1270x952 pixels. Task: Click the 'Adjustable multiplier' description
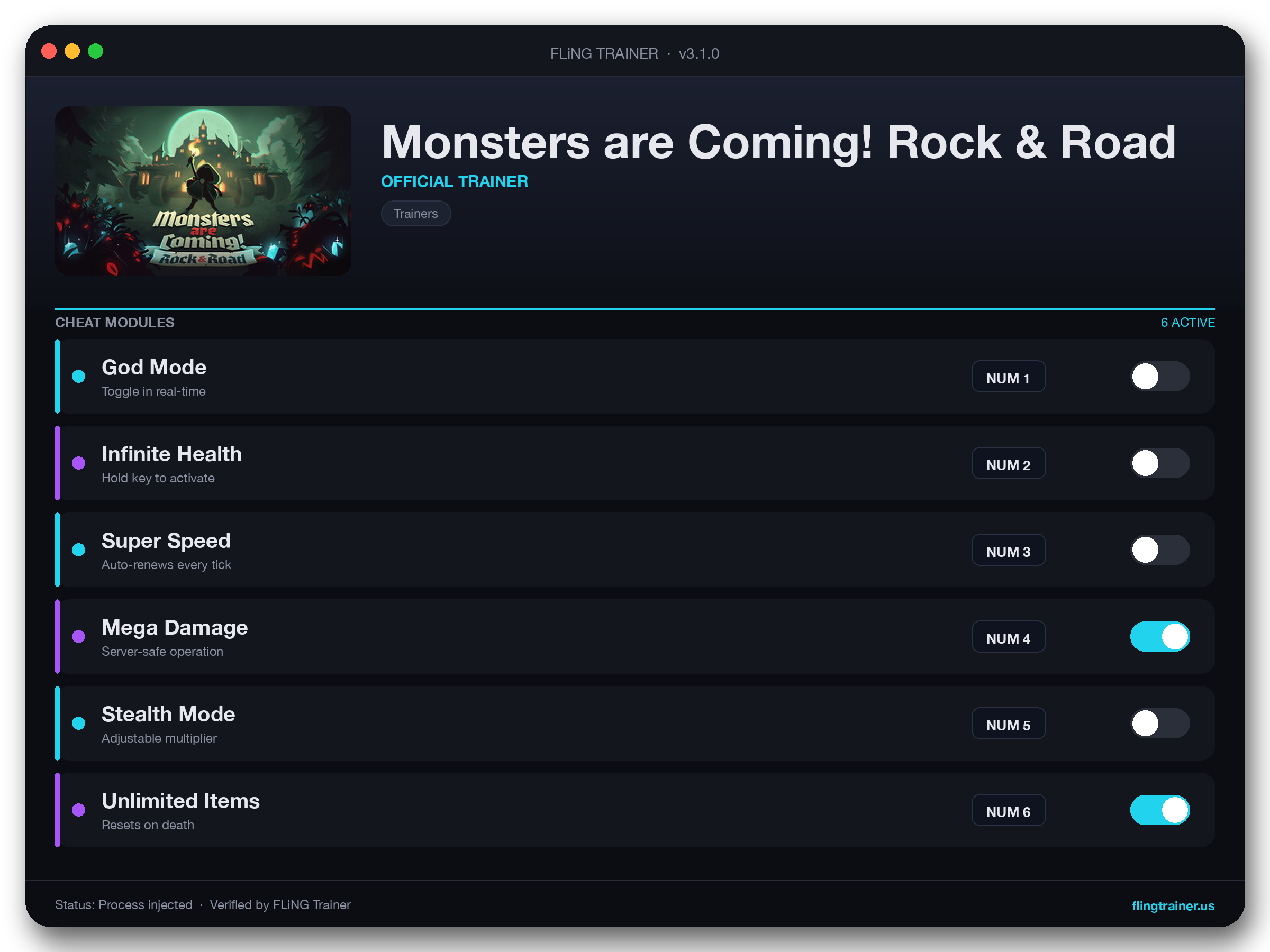point(159,738)
